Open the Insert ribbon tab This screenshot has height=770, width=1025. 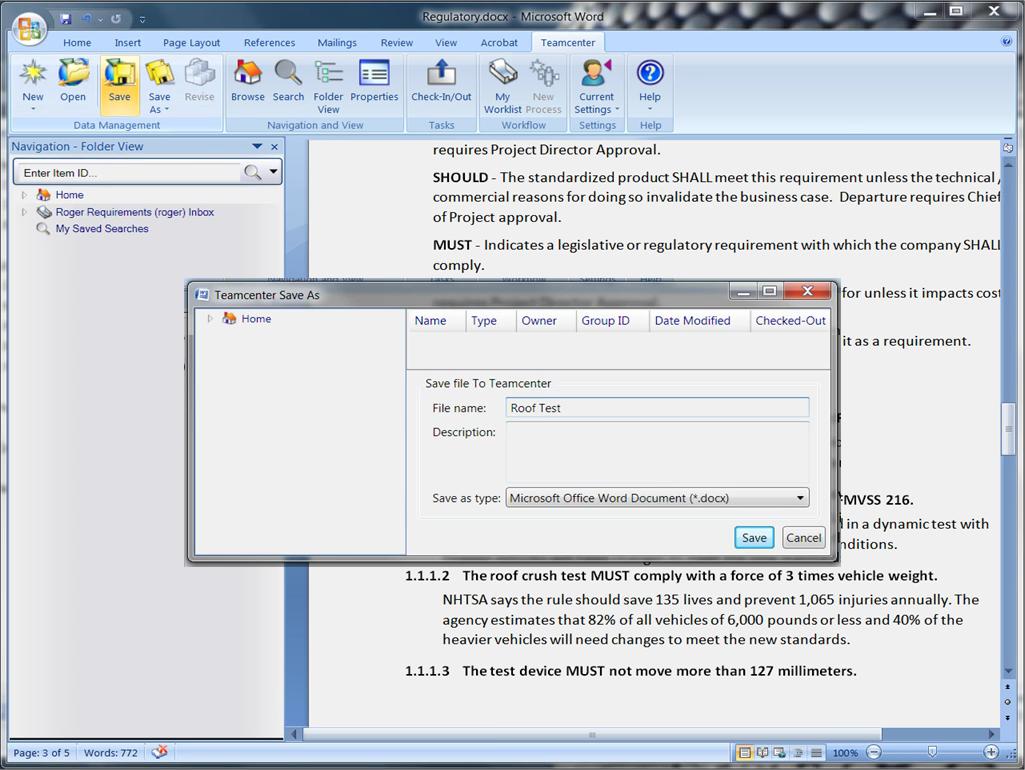pos(127,42)
